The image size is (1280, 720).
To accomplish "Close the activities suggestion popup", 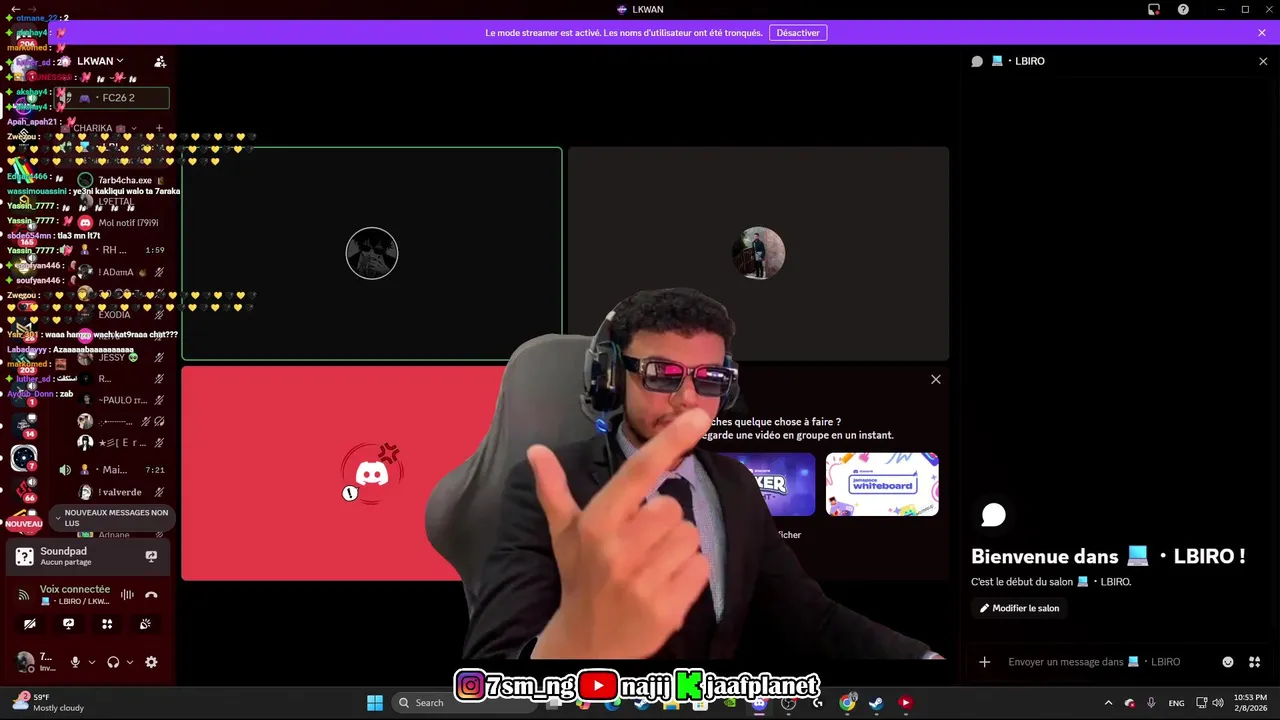I will point(936,379).
